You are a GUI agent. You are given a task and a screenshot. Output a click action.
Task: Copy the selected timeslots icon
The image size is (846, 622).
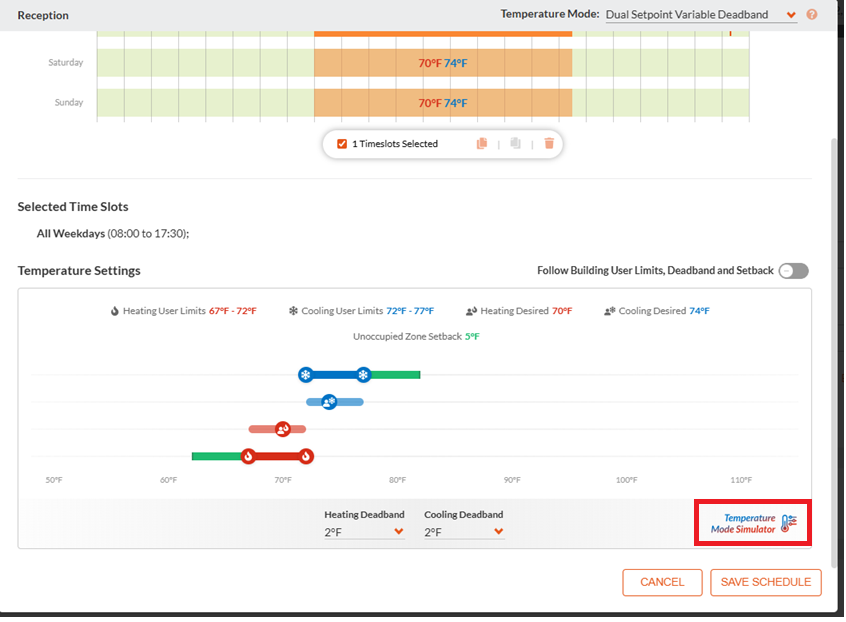click(x=482, y=143)
